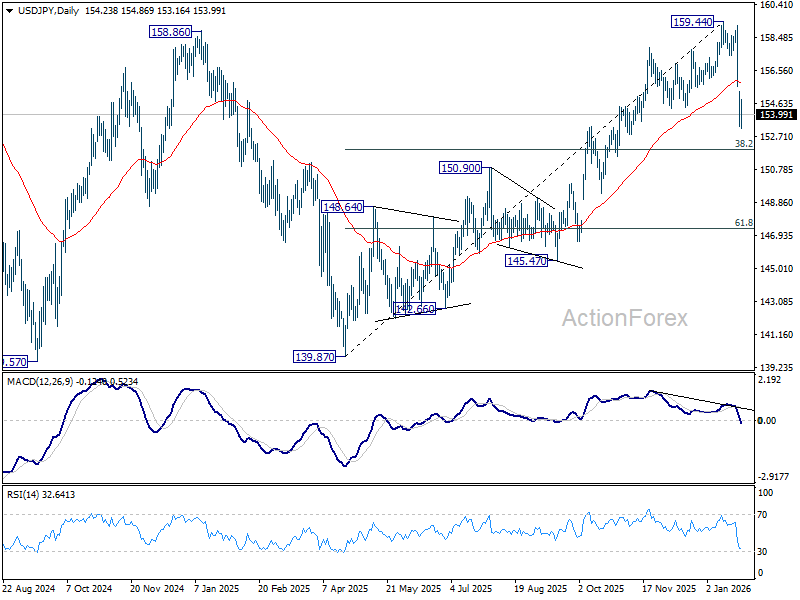Select the 2 Oct 2025 date marker

pos(602,589)
